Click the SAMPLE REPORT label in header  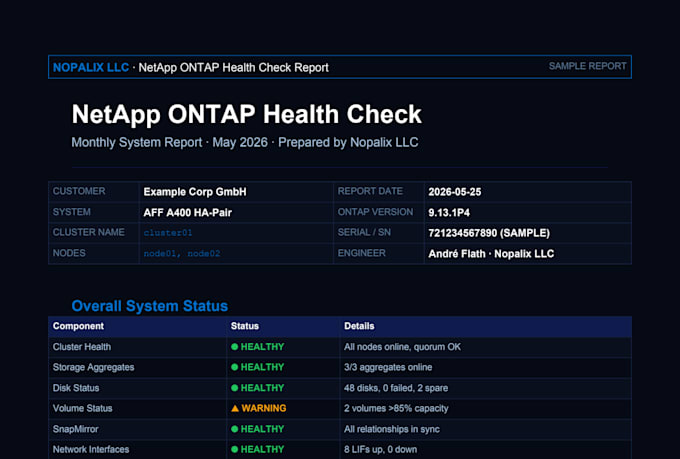click(587, 66)
